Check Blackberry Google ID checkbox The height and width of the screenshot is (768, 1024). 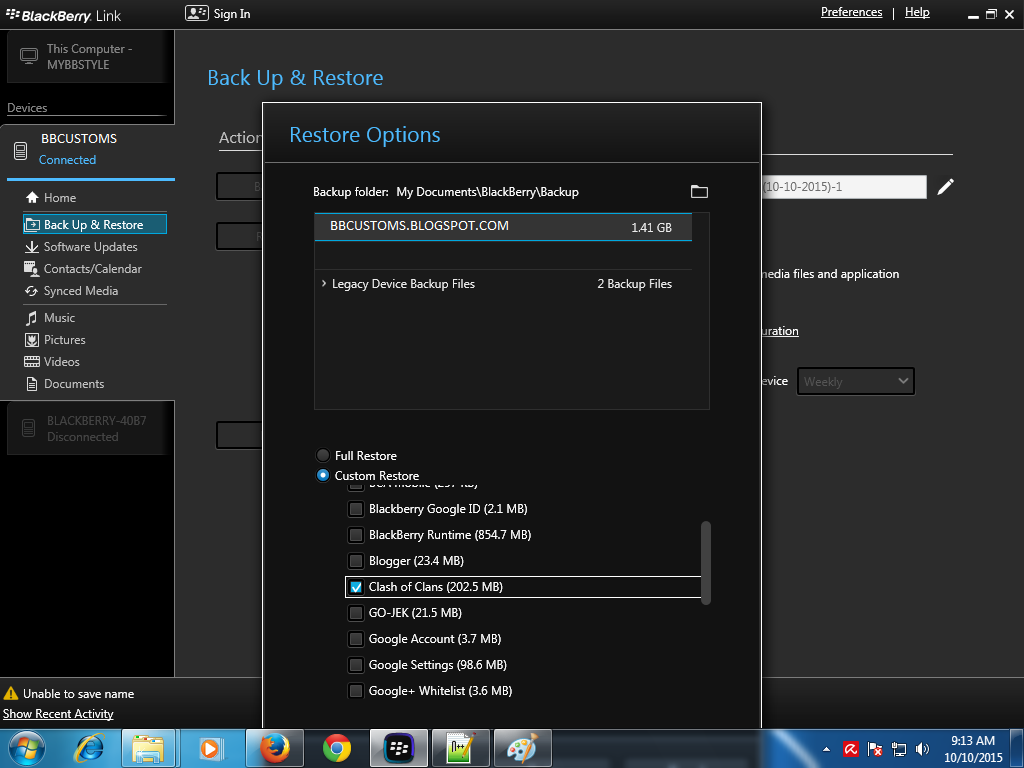pos(355,509)
